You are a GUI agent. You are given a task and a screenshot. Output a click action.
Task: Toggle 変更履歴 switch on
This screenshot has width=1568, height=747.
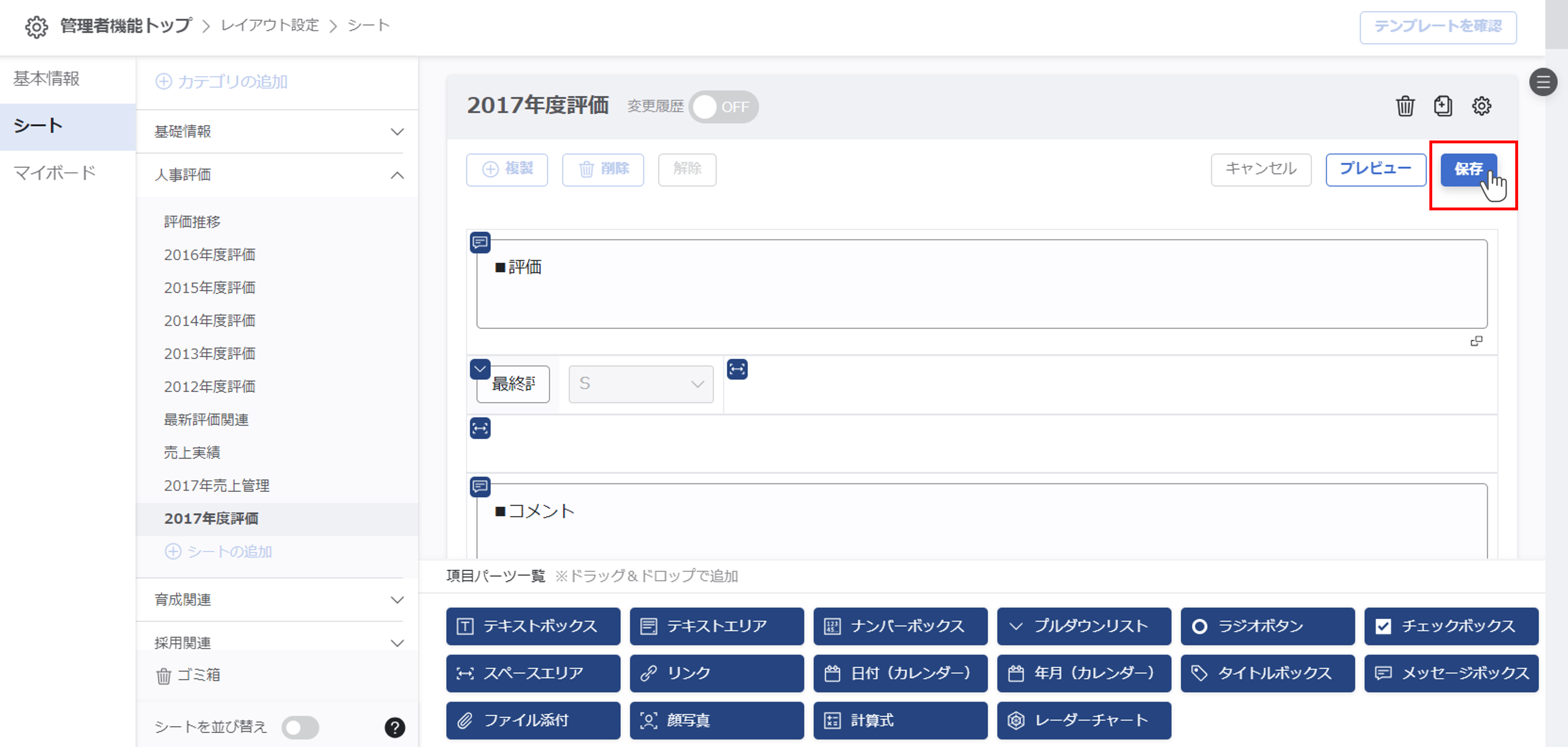723,107
